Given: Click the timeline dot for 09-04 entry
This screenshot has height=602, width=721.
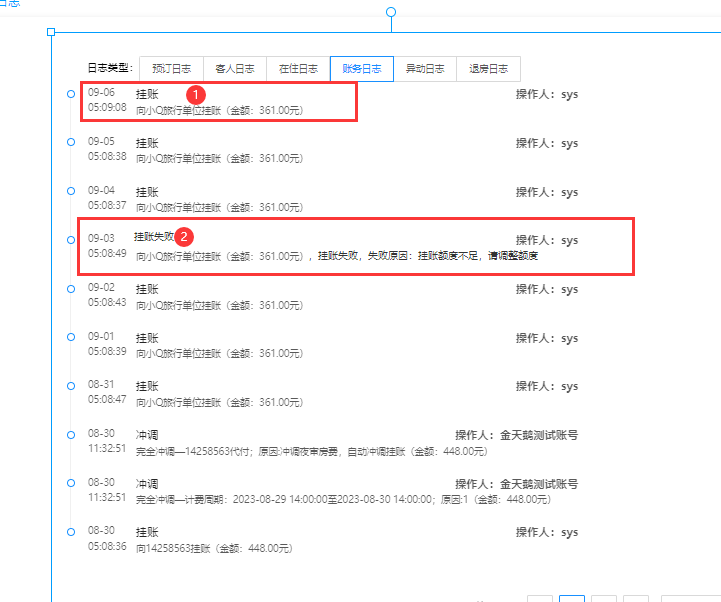Looking at the screenshot, I should pyautogui.click(x=71, y=191).
